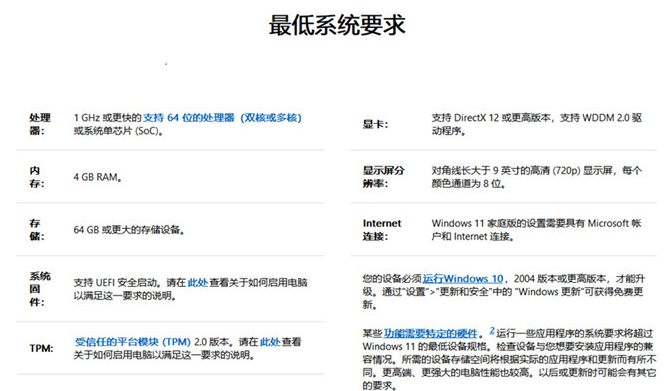664x391 pixels.
Task: Click the 此处 link in the TPM 2.0 row
Action: [270, 341]
